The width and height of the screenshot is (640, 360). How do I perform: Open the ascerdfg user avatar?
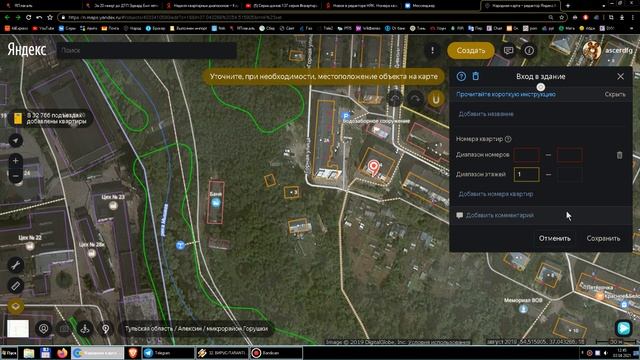(x=591, y=50)
